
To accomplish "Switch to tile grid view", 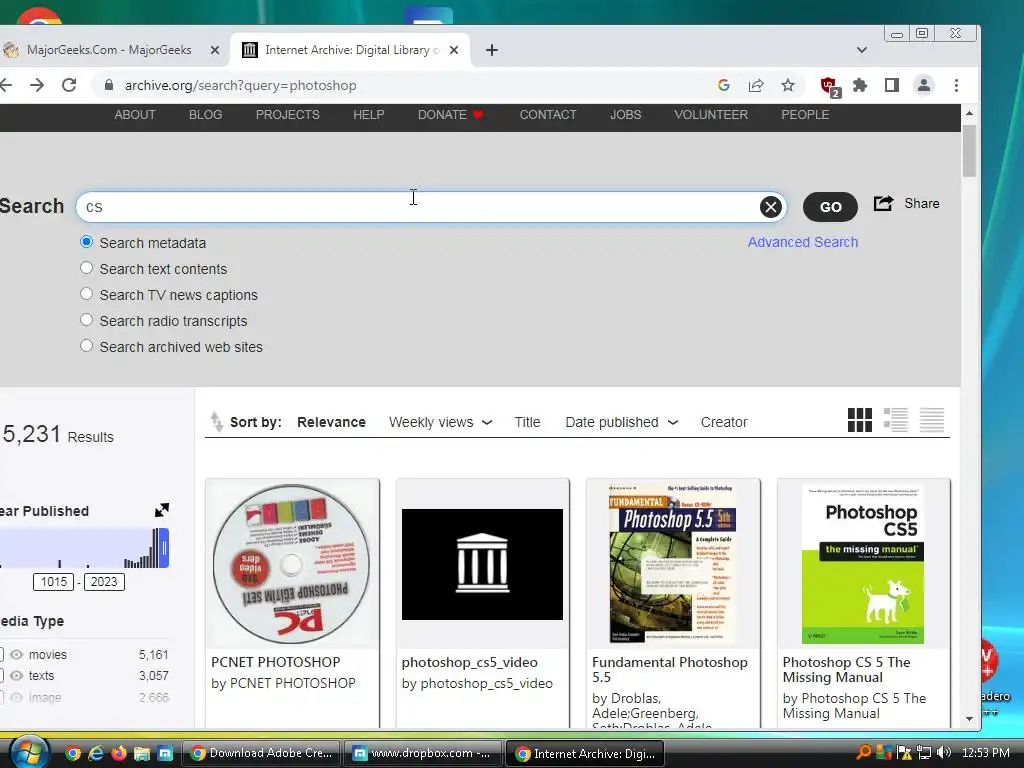I will 859,420.
